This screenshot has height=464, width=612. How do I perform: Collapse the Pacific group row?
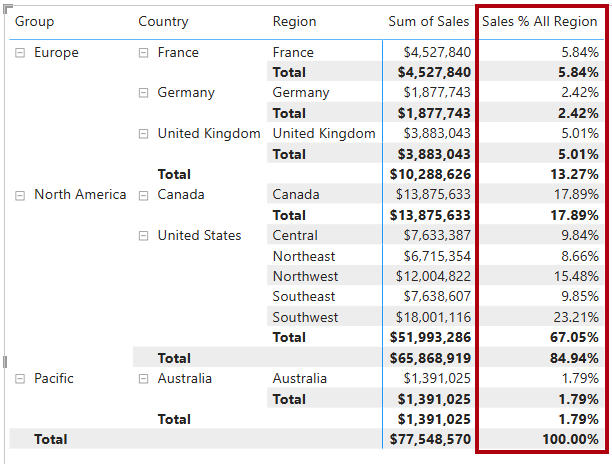pyautogui.click(x=20, y=379)
